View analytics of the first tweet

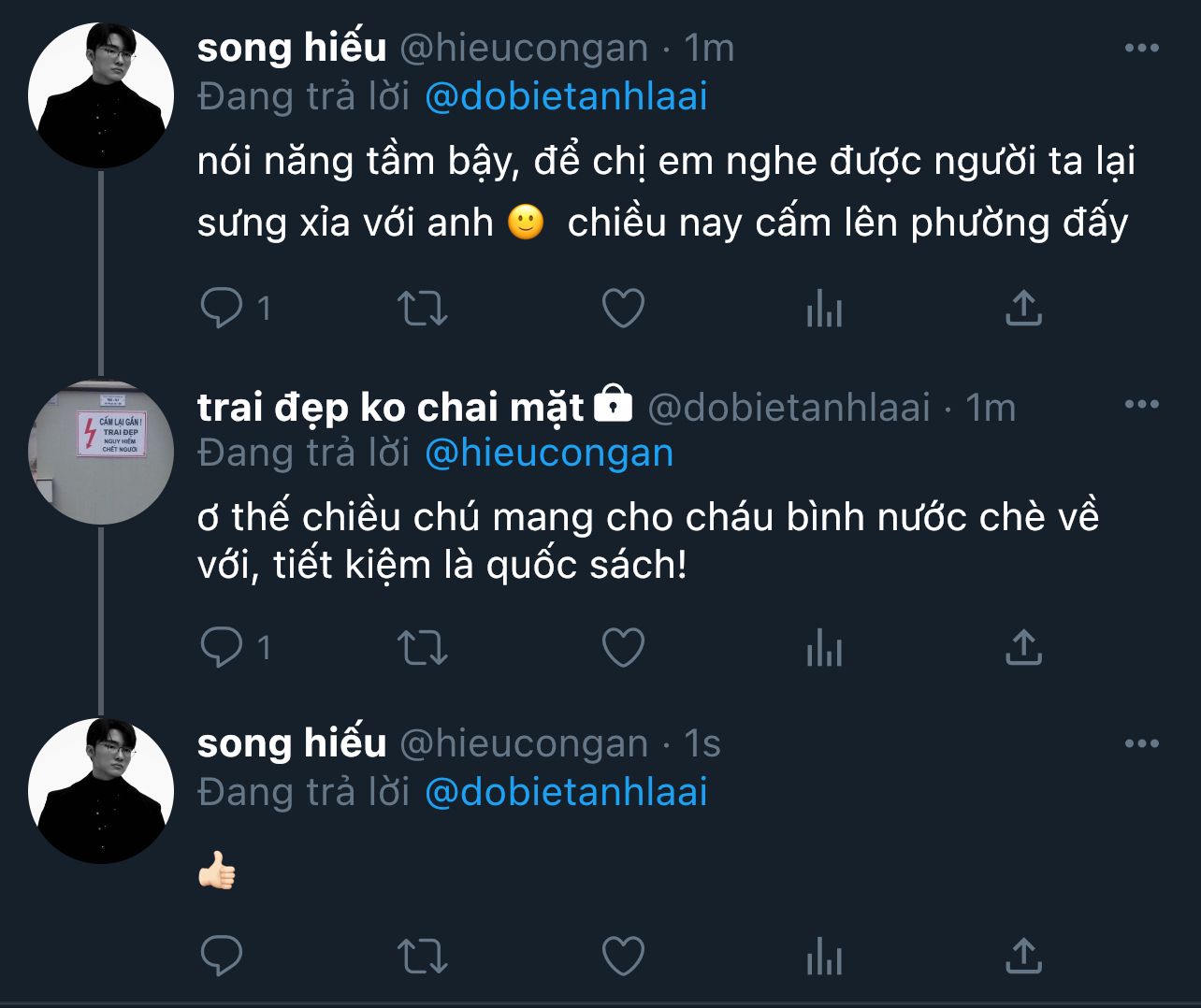824,308
